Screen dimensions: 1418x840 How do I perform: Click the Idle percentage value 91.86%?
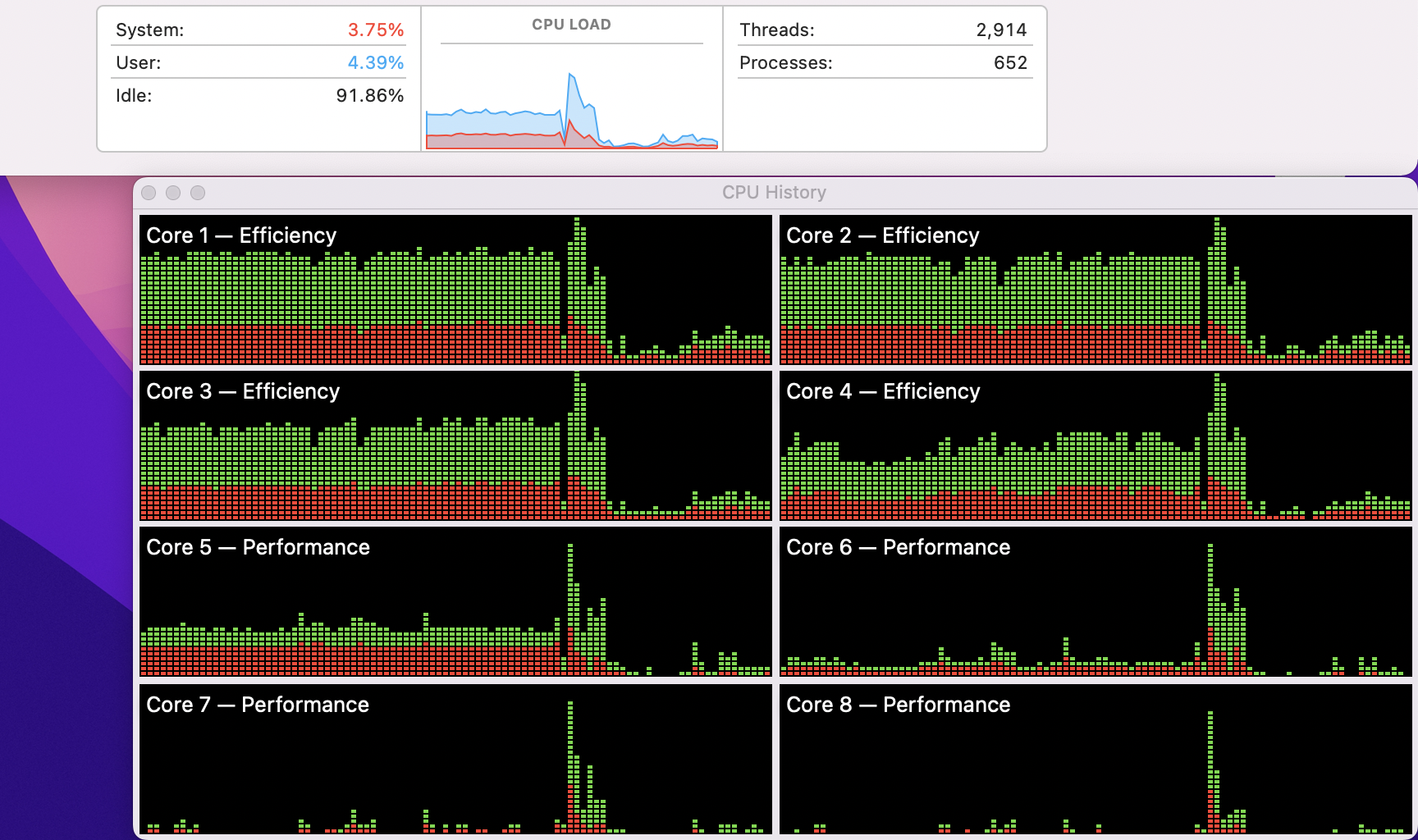(370, 96)
